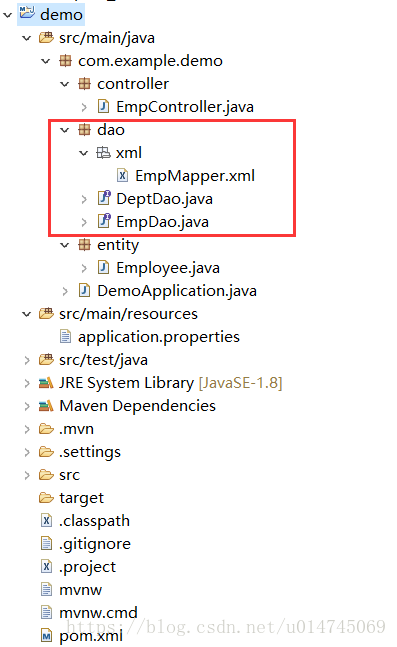
Task: Expand the JRE System Library arrow
Action: [x=27, y=384]
